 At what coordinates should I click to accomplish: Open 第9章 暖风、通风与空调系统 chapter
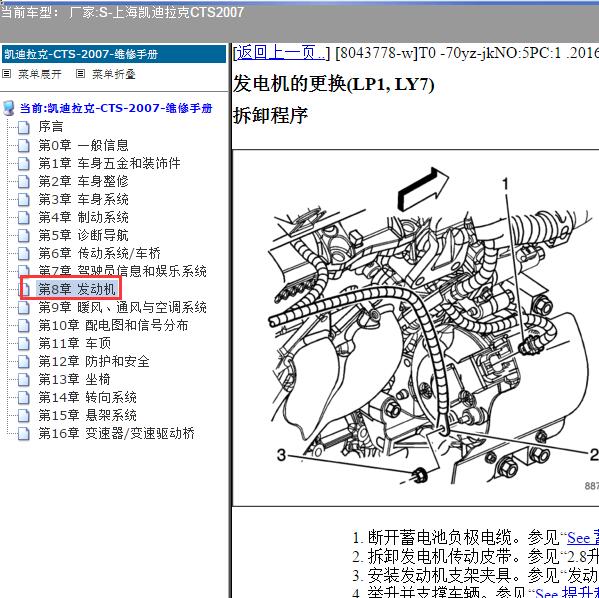tap(122, 307)
